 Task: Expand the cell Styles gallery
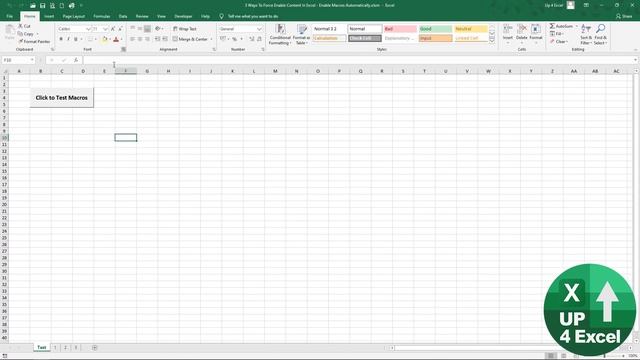tap(492, 41)
